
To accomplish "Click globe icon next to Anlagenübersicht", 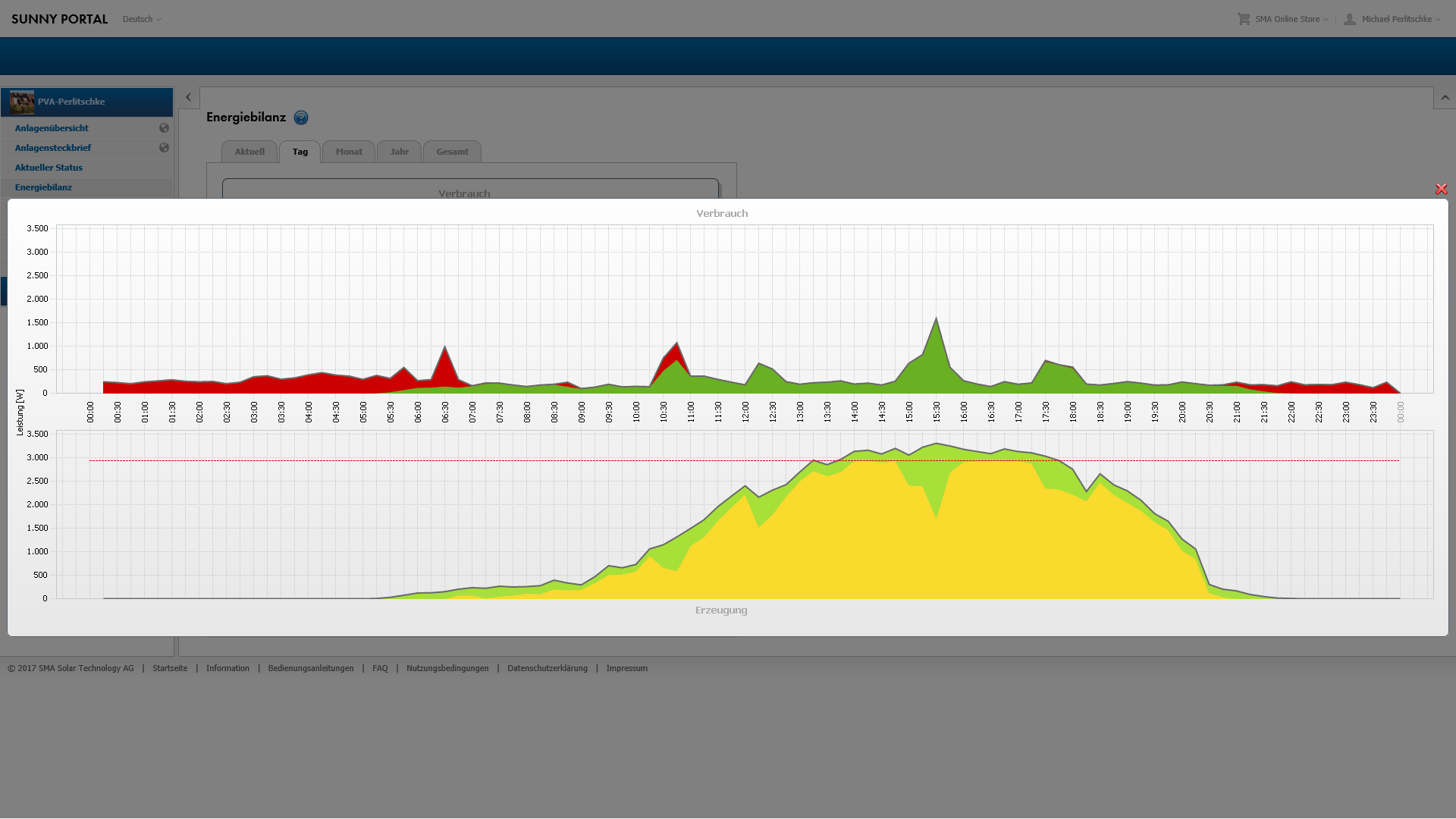I will point(164,128).
